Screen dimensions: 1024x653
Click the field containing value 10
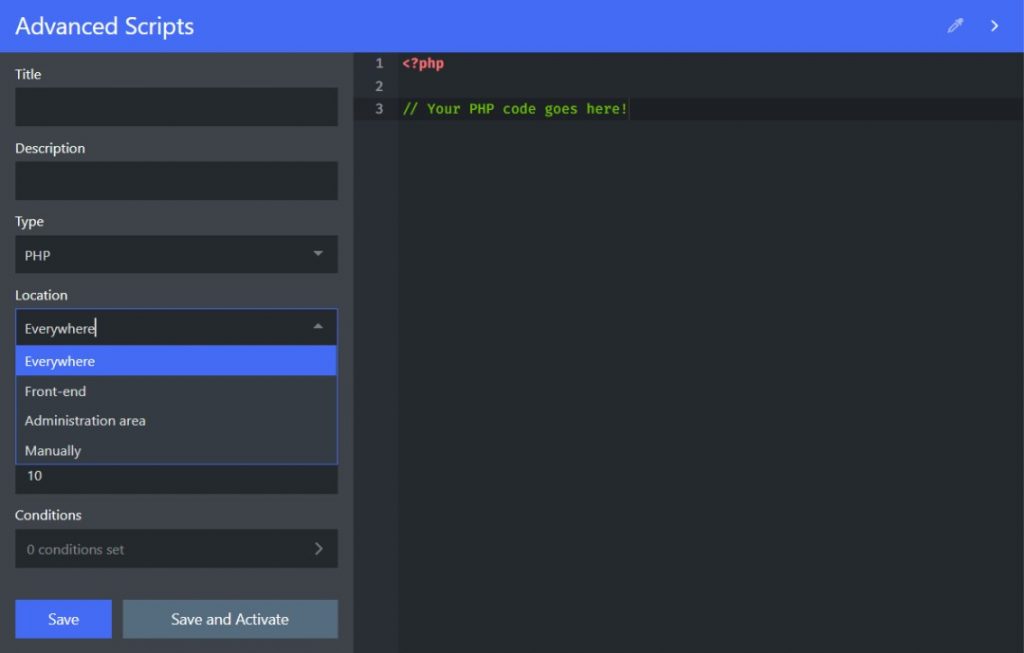click(x=176, y=478)
